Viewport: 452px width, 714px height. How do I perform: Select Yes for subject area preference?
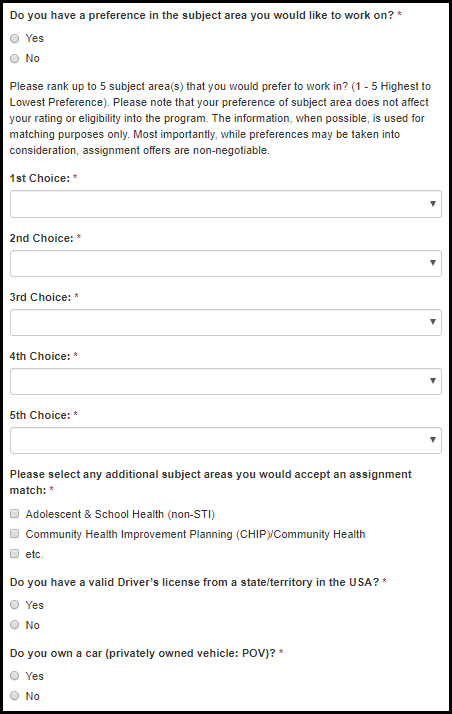point(15,39)
